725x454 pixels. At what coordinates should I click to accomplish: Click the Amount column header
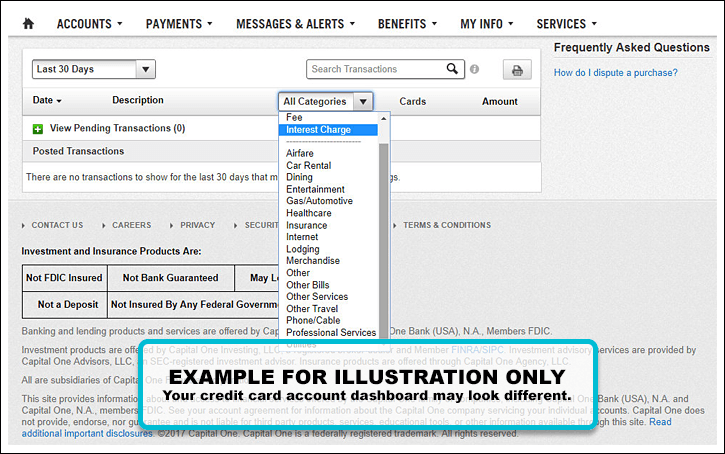500,101
